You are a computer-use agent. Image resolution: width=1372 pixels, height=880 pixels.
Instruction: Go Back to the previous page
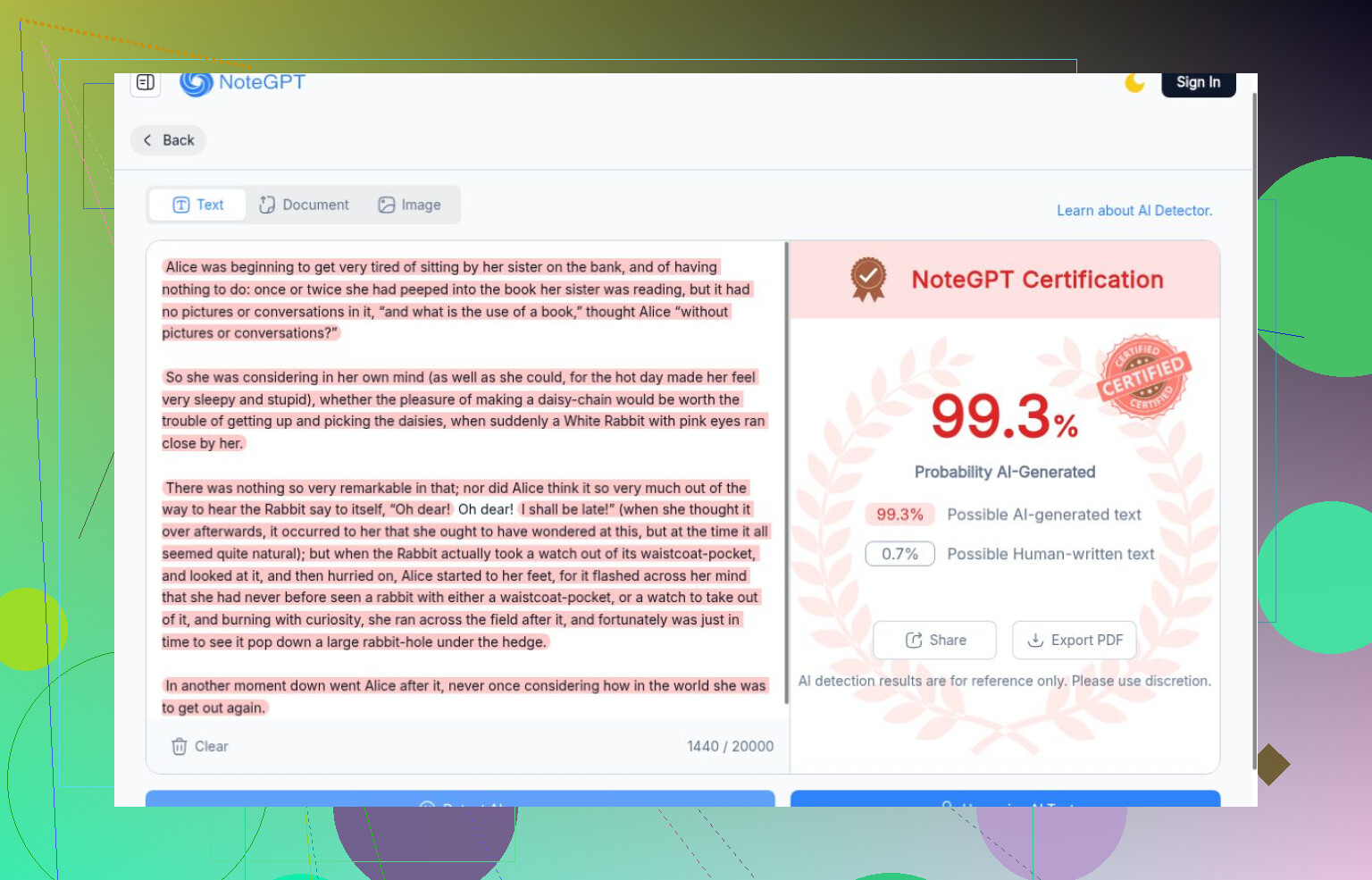click(169, 140)
